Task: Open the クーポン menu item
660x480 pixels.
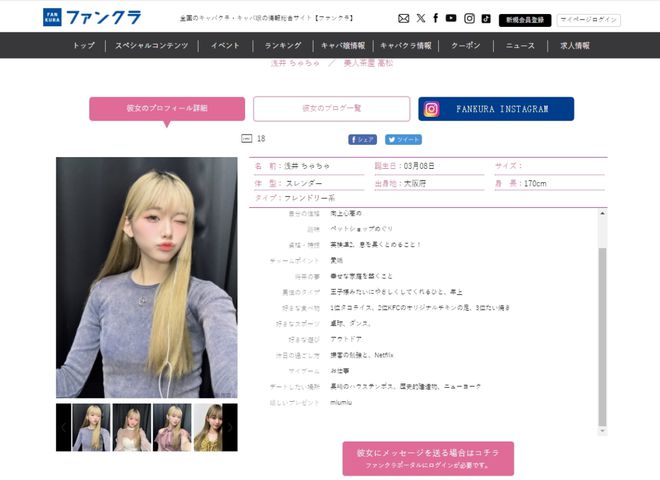Action: pyautogui.click(x=466, y=45)
